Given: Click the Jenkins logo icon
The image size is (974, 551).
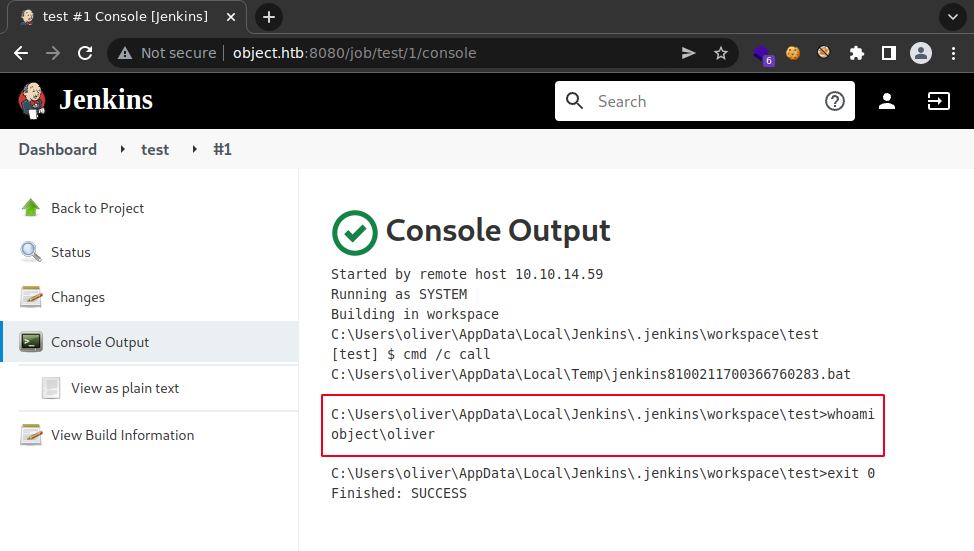Looking at the screenshot, I should (32, 100).
